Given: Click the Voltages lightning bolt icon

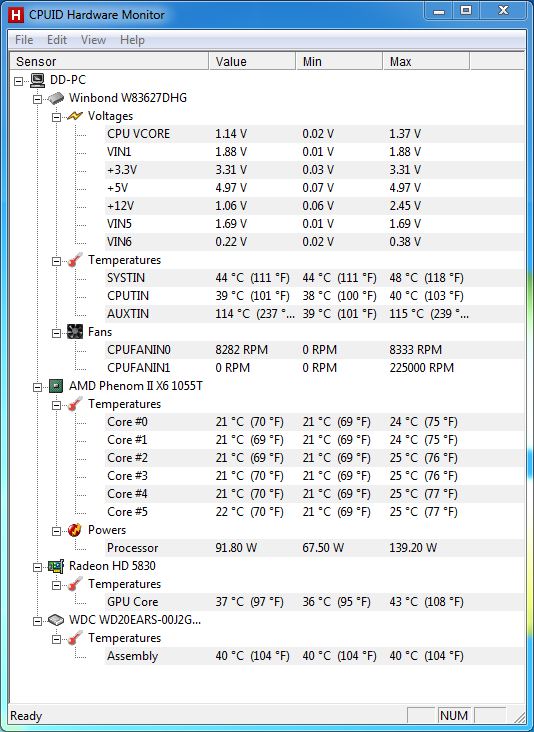Looking at the screenshot, I should (x=75, y=116).
